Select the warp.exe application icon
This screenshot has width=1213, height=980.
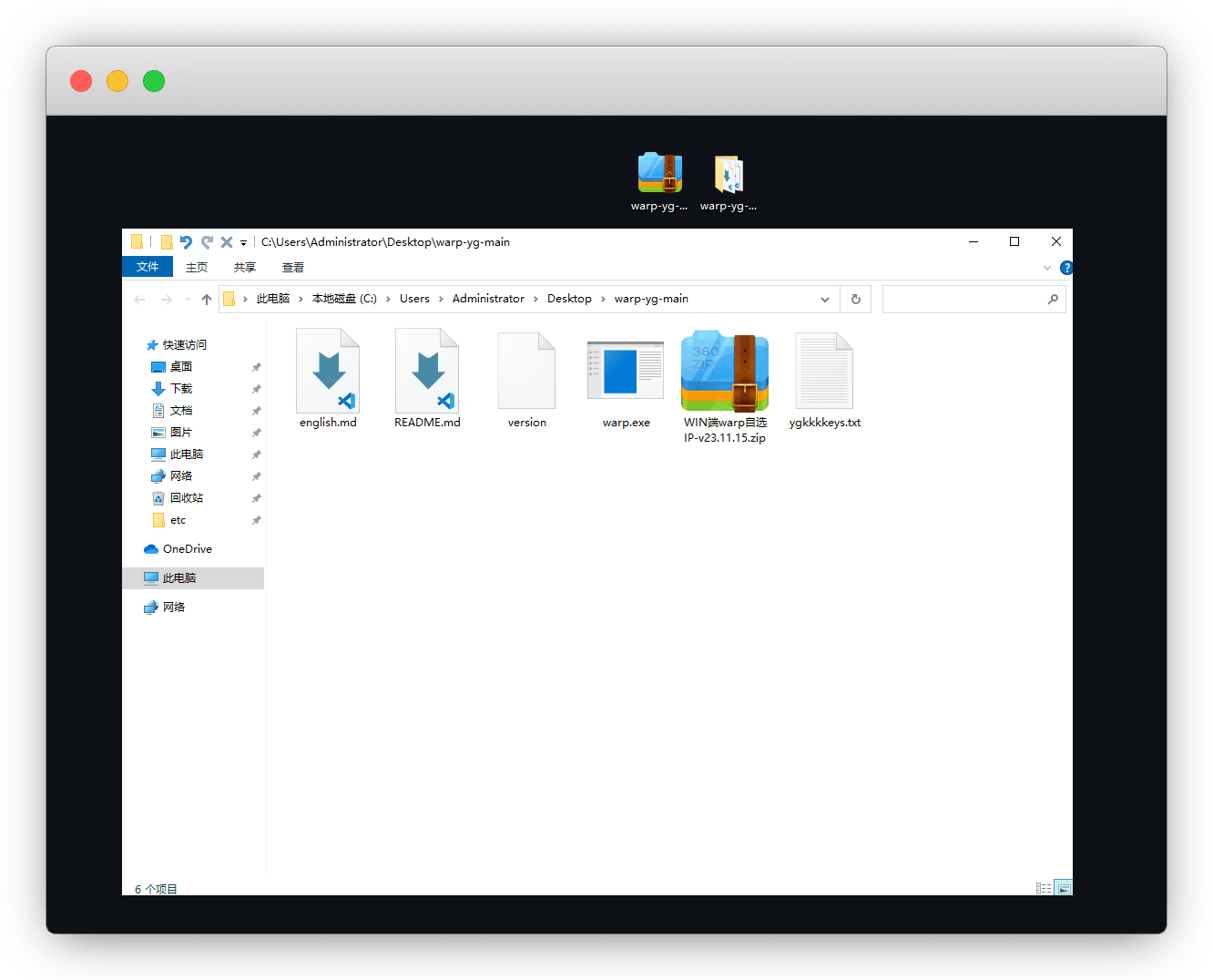click(626, 371)
